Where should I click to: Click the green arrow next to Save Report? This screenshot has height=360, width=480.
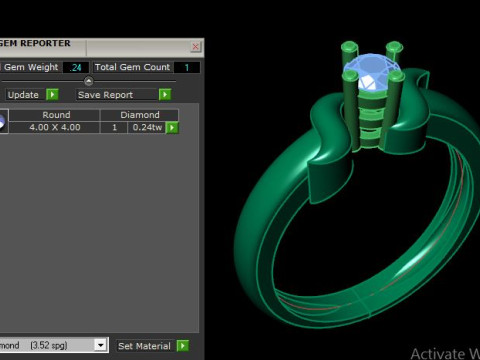[165, 95]
